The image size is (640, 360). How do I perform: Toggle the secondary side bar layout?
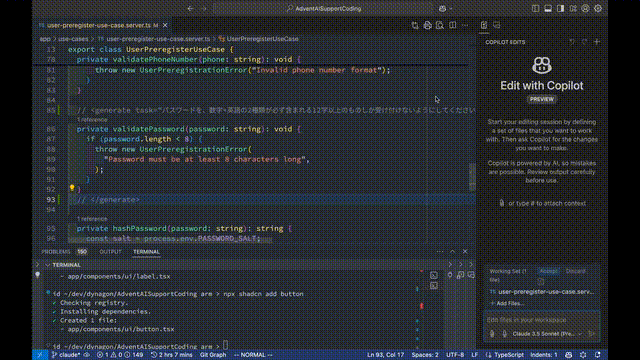[560, 9]
